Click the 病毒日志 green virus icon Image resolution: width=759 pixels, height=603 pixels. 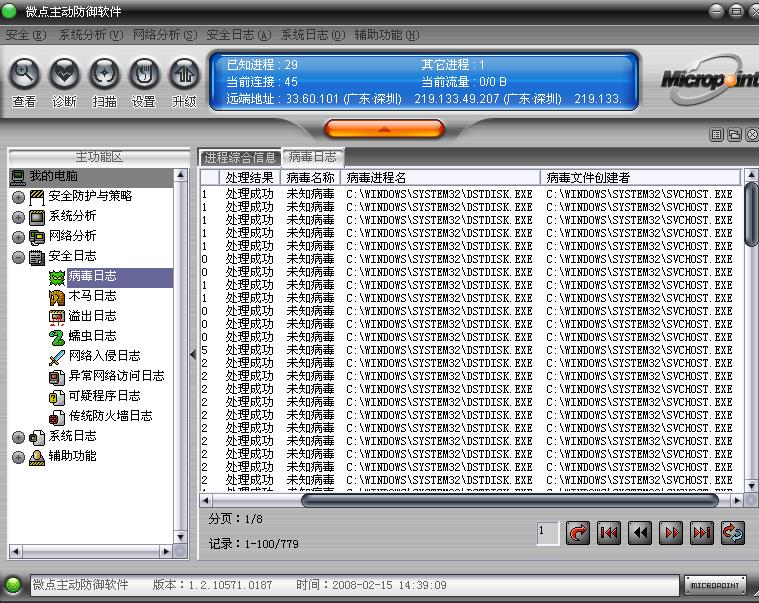pos(57,278)
